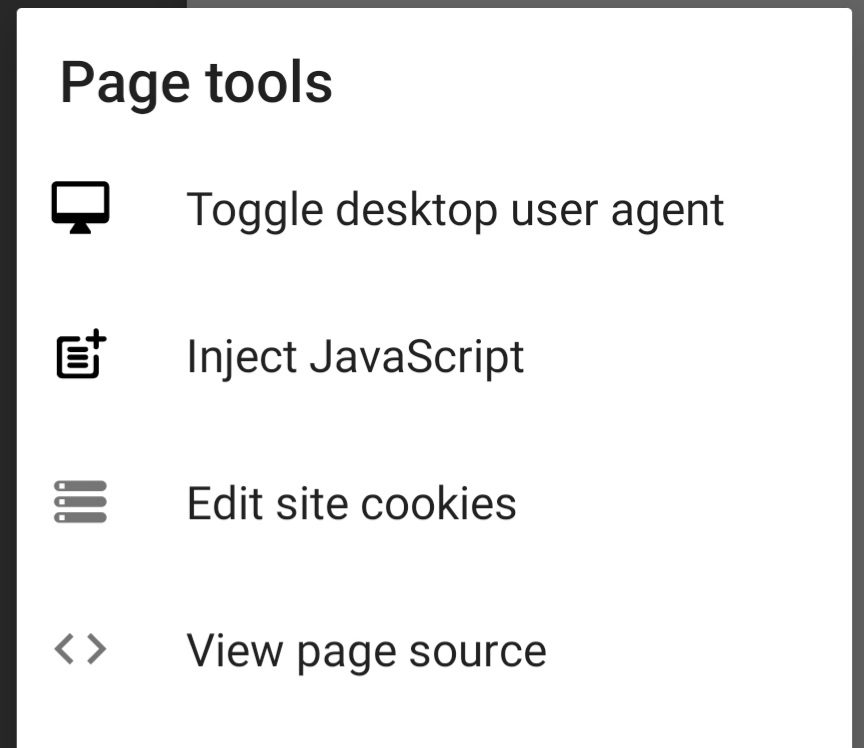Launch the JavaScript injection tool
The height and width of the screenshot is (748, 864).
355,356
